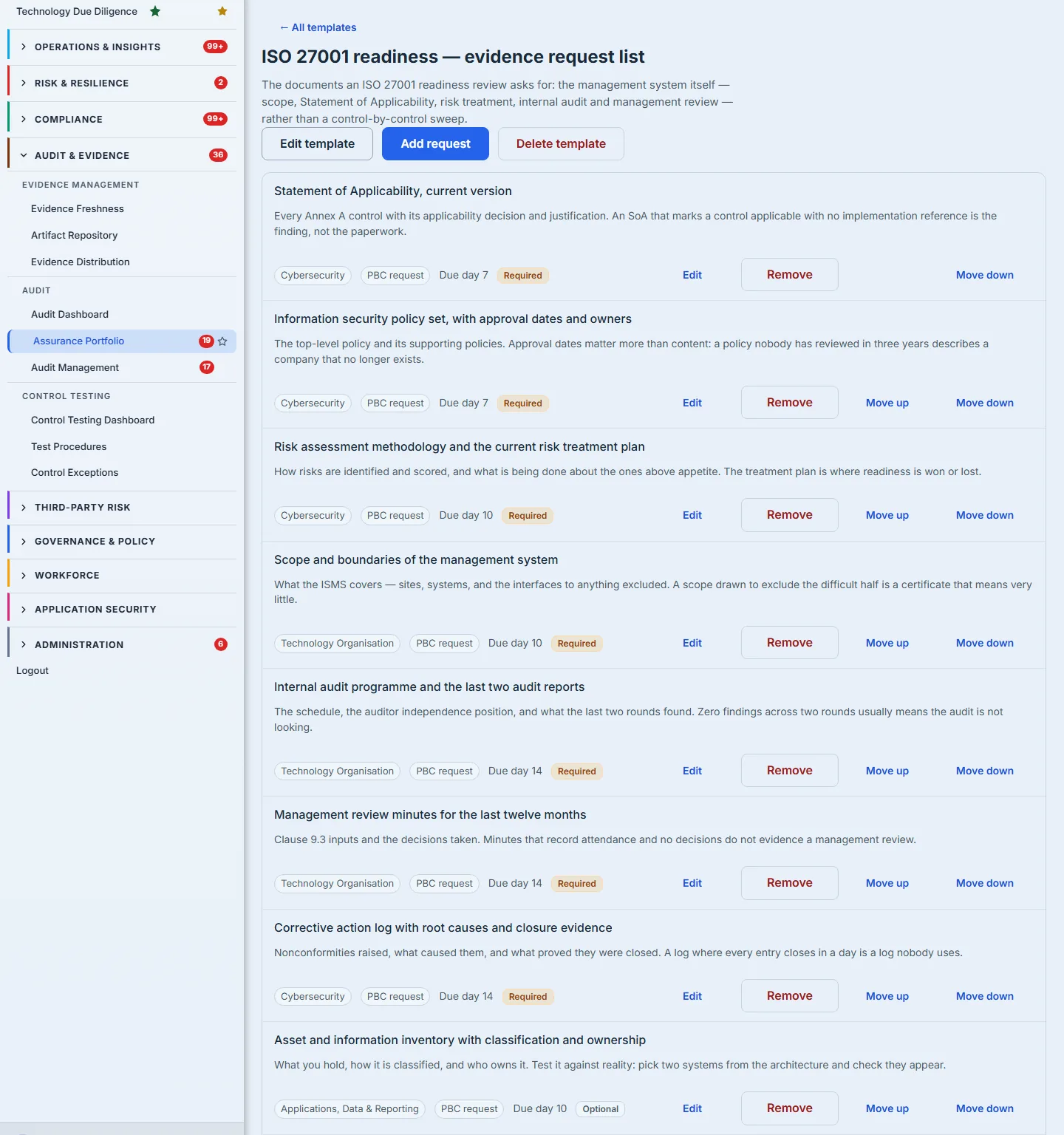
Task: Click the Optional tag on Asset inventory request
Action: click(x=600, y=1109)
